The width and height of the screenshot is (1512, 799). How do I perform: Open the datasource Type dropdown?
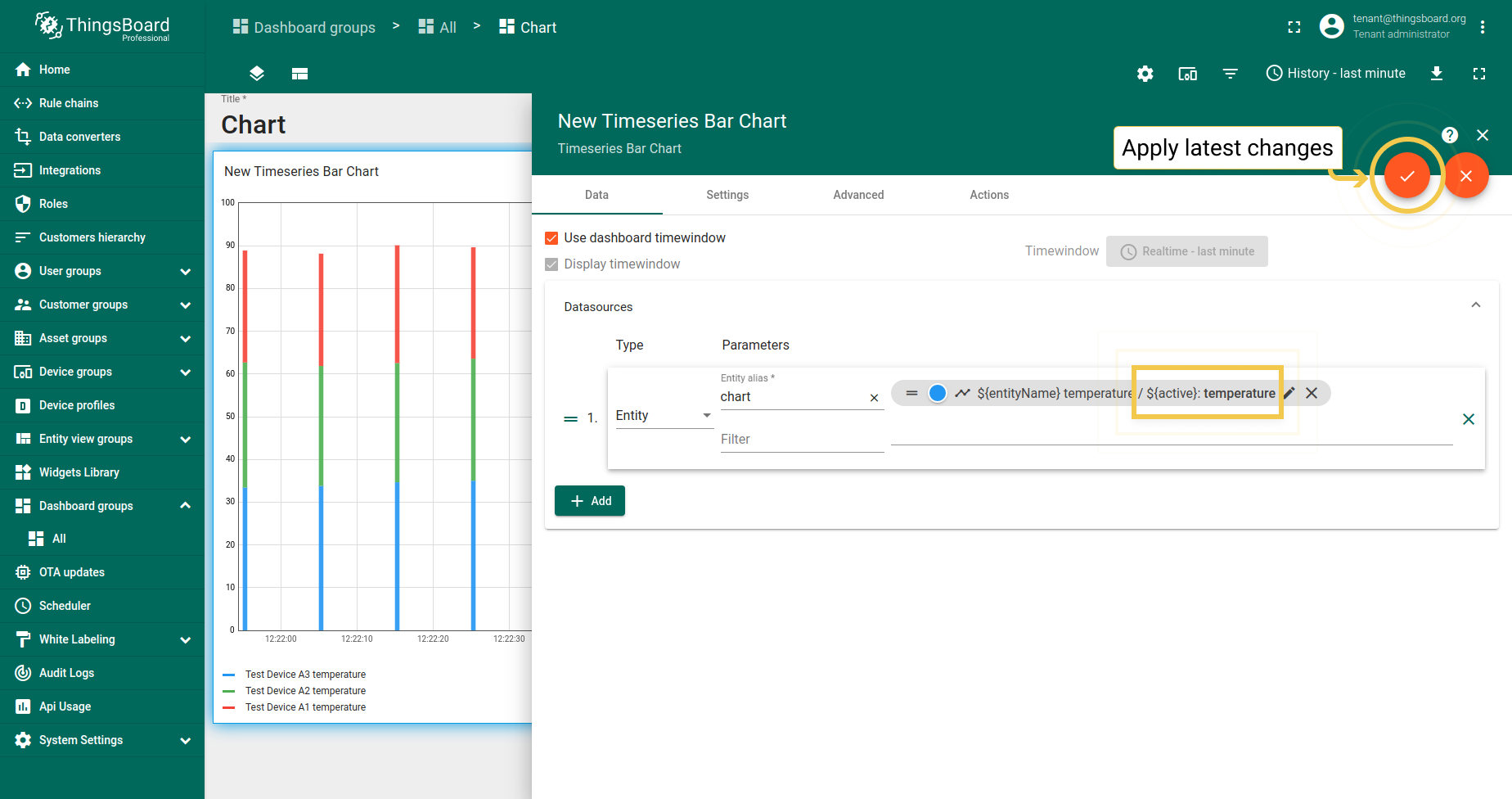664,416
